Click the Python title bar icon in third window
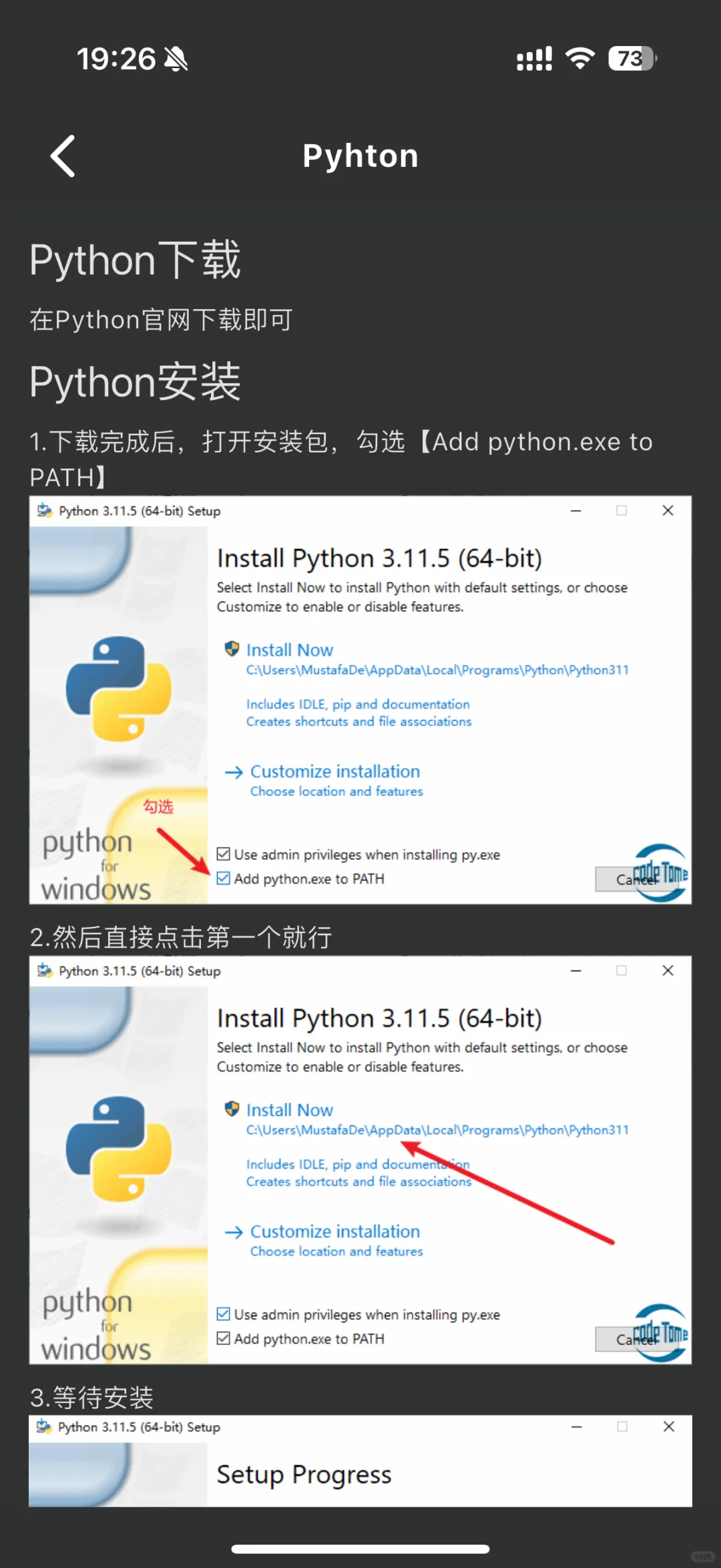Image resolution: width=721 pixels, height=1568 pixels. [44, 1426]
